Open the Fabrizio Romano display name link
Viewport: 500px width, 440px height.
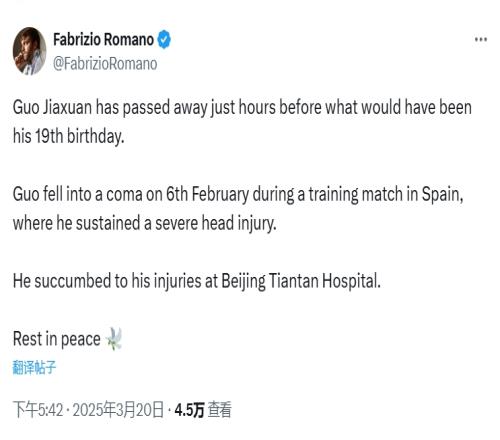103,40
